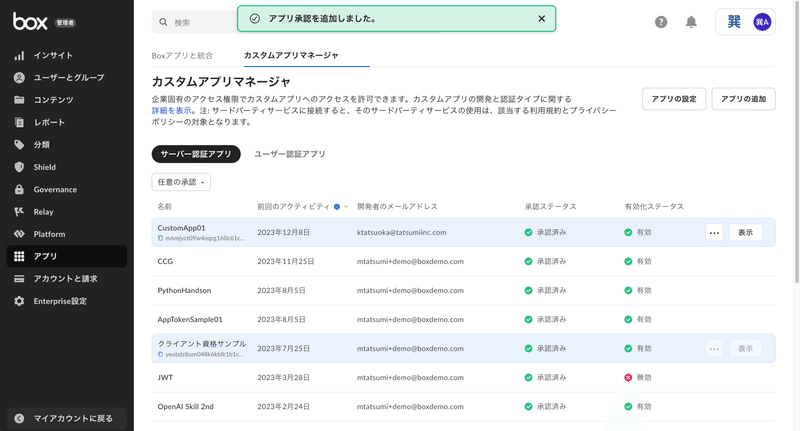Sort by 前回のアクティビティ column
Viewport: 800px width, 431px height.
293,207
